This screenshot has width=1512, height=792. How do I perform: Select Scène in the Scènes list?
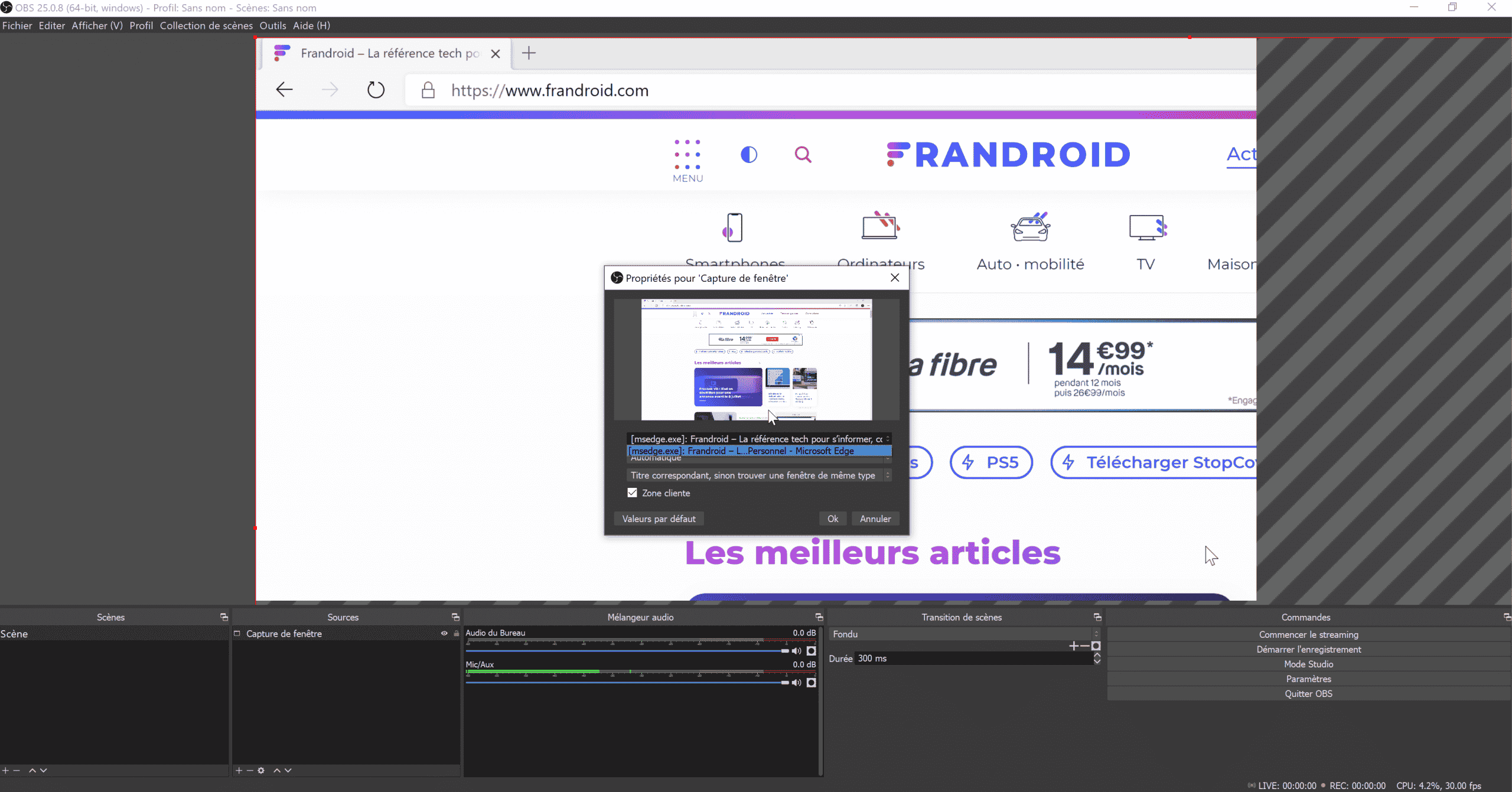pyautogui.click(x=114, y=634)
